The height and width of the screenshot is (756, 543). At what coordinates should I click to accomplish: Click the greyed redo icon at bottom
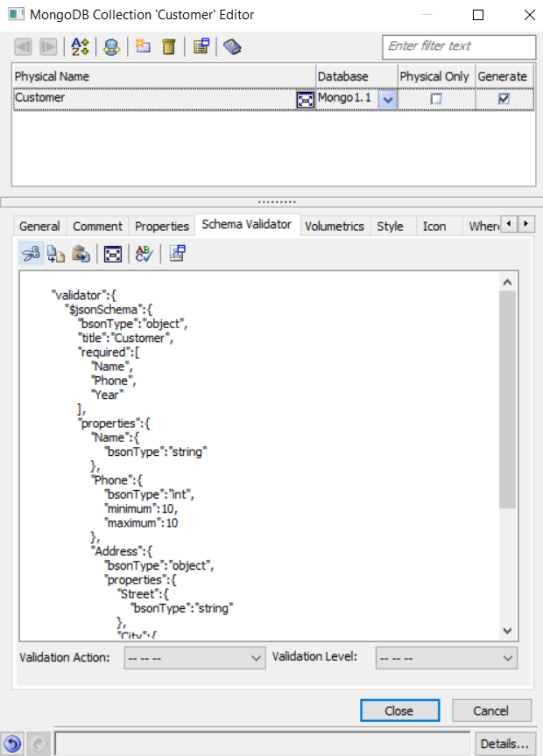click(39, 744)
